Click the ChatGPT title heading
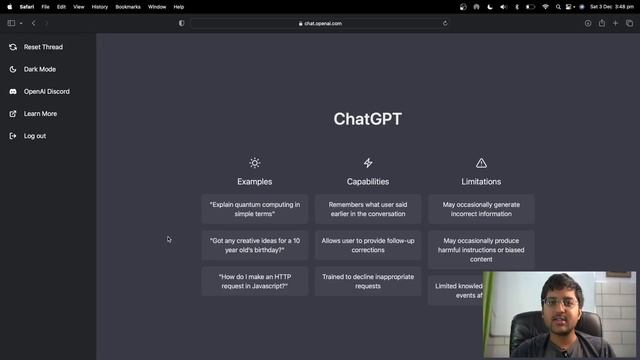The image size is (640, 360). coord(368,119)
